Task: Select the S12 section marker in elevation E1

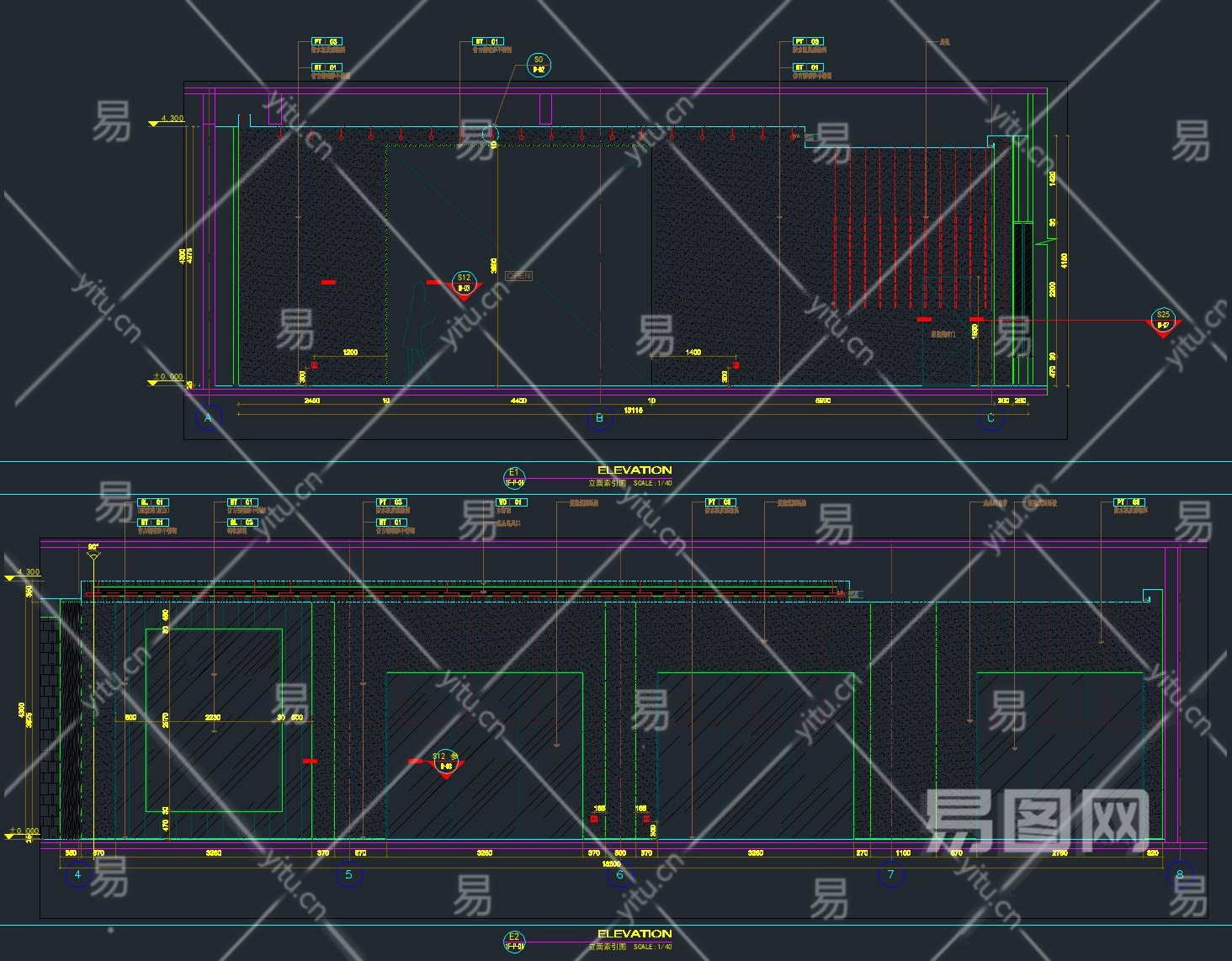Action: pos(464,284)
